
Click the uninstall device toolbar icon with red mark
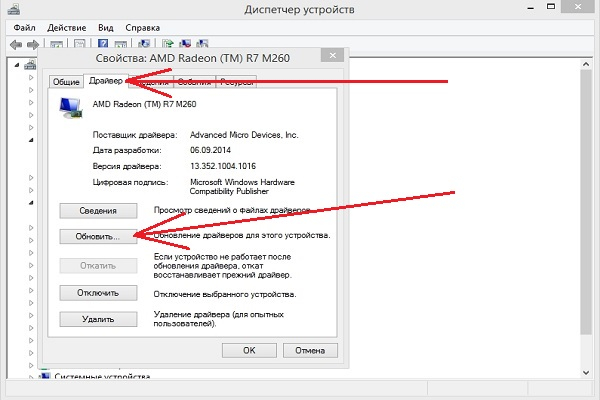185,44
